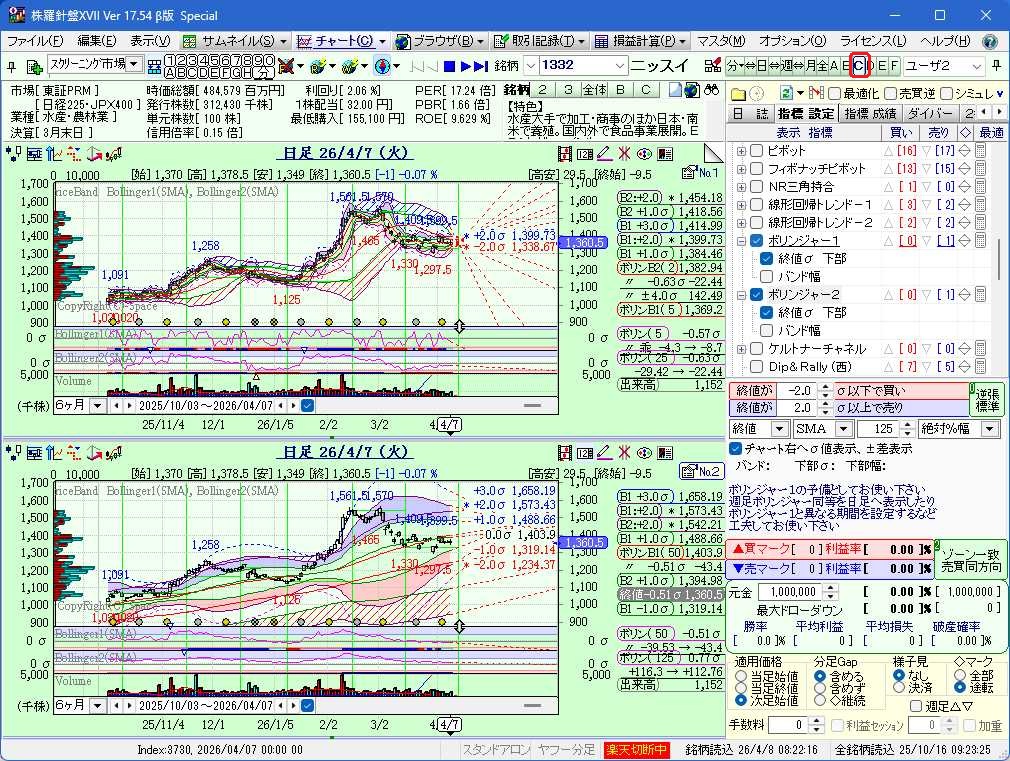Click the red crossed-lines icon in lower chart toolbar
This screenshot has width=1010, height=761.
624,452
